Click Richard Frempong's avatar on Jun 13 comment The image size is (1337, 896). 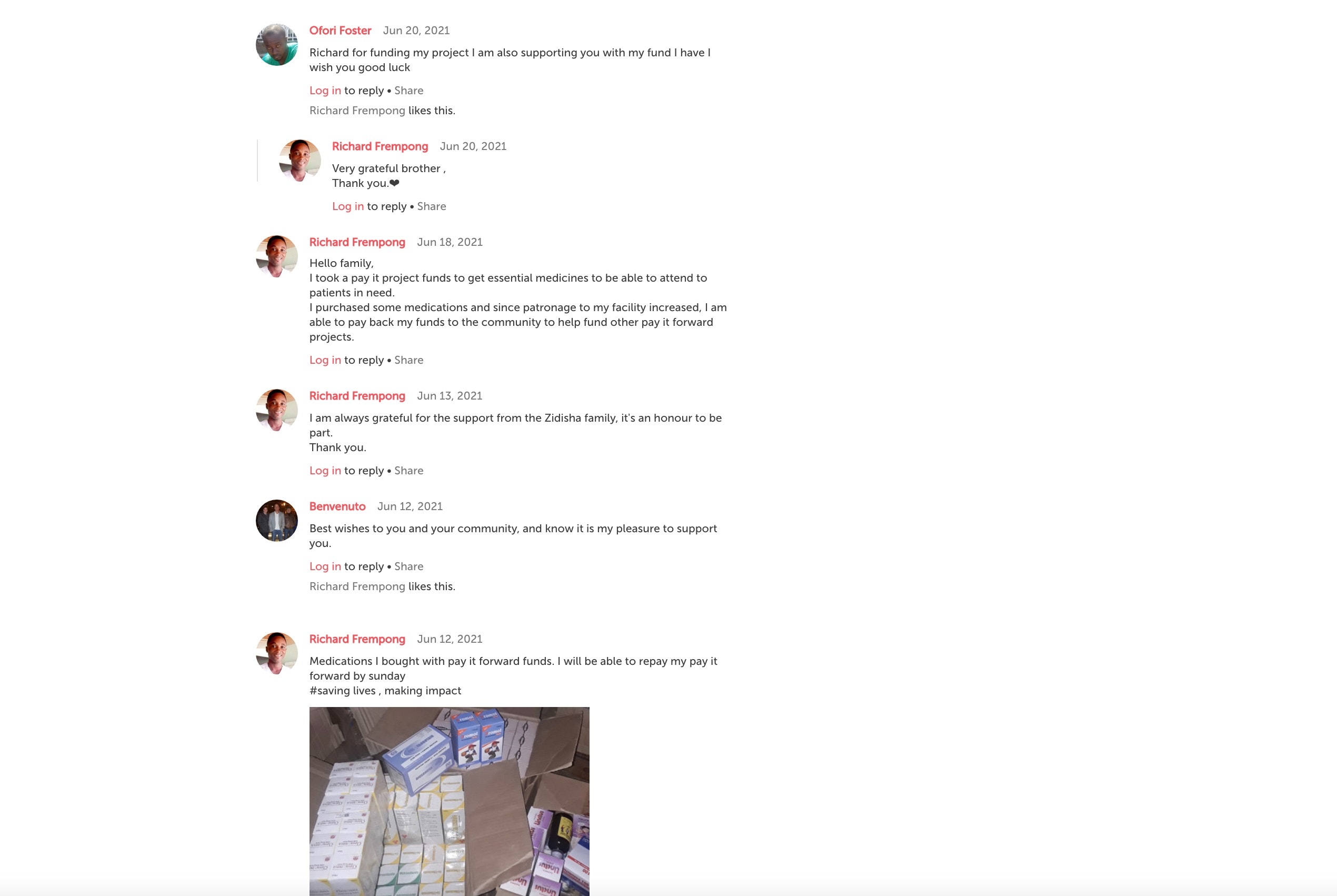pyautogui.click(x=276, y=410)
